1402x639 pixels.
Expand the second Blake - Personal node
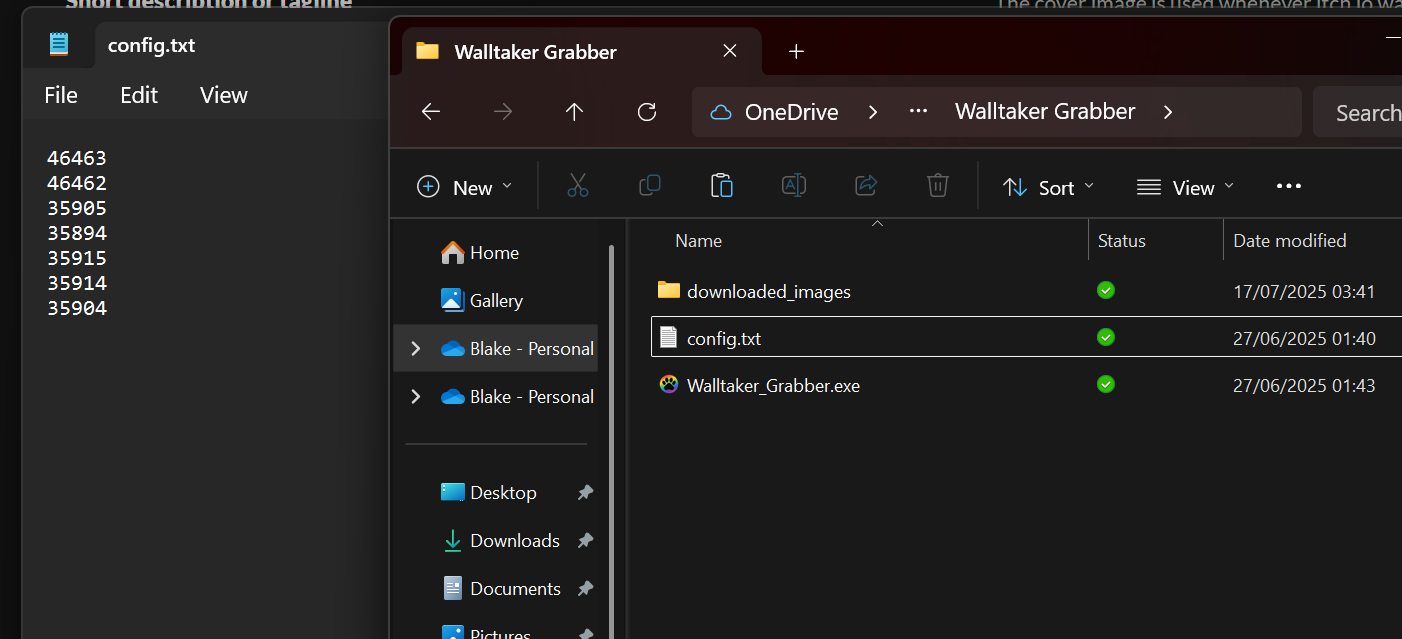coord(416,397)
